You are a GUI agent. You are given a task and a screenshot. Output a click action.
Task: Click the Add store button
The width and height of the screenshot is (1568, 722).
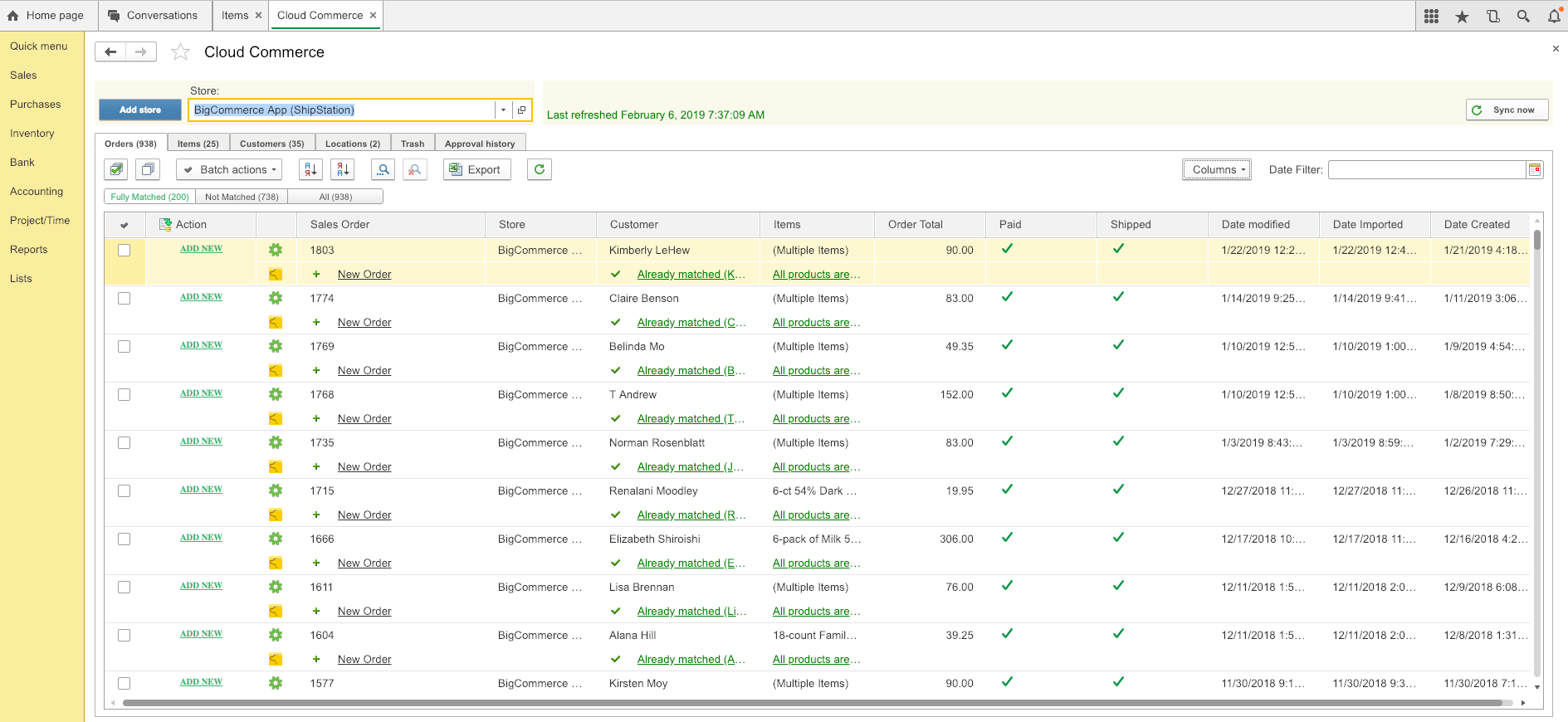(x=140, y=110)
